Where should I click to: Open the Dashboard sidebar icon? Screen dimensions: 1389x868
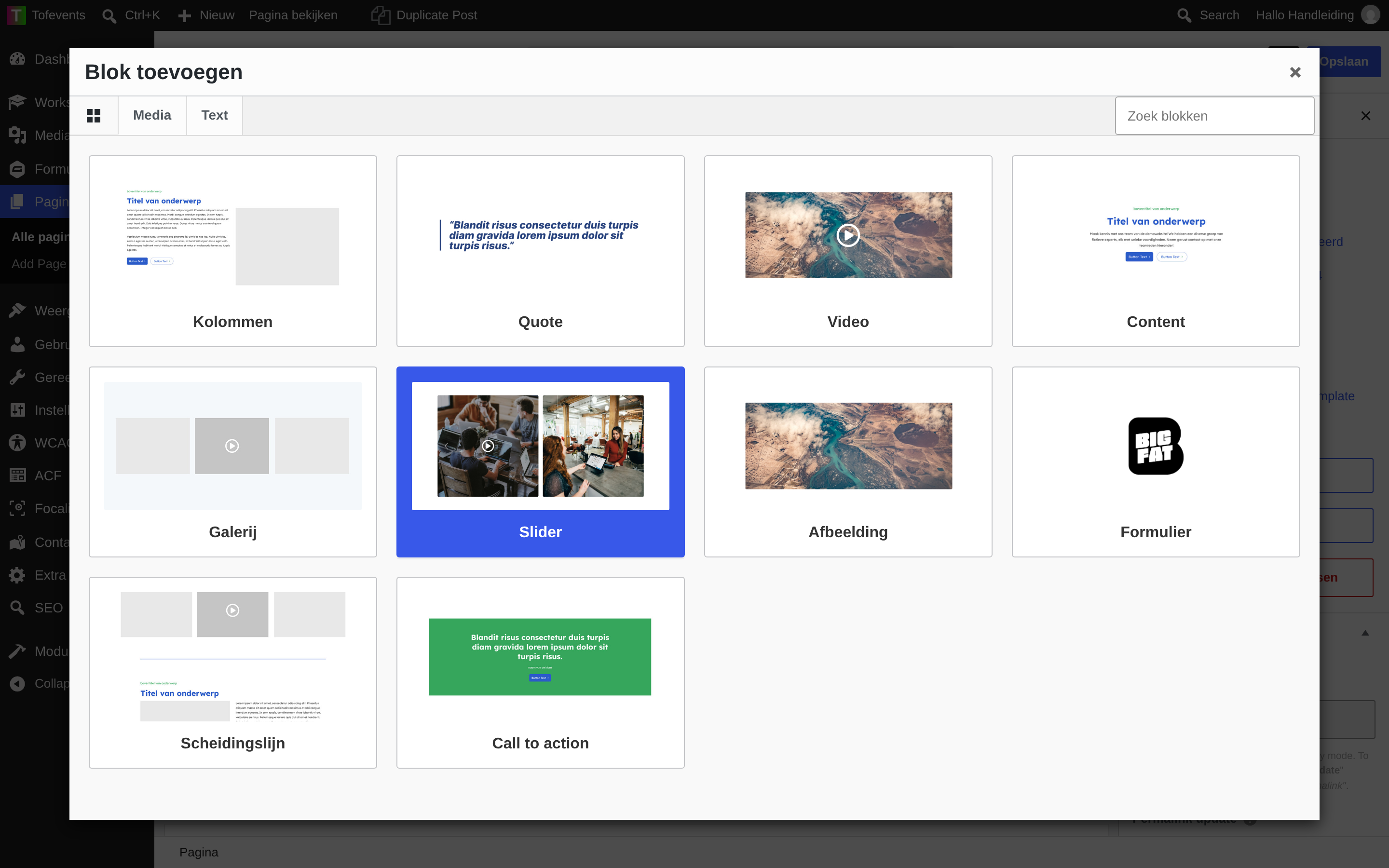click(17, 58)
